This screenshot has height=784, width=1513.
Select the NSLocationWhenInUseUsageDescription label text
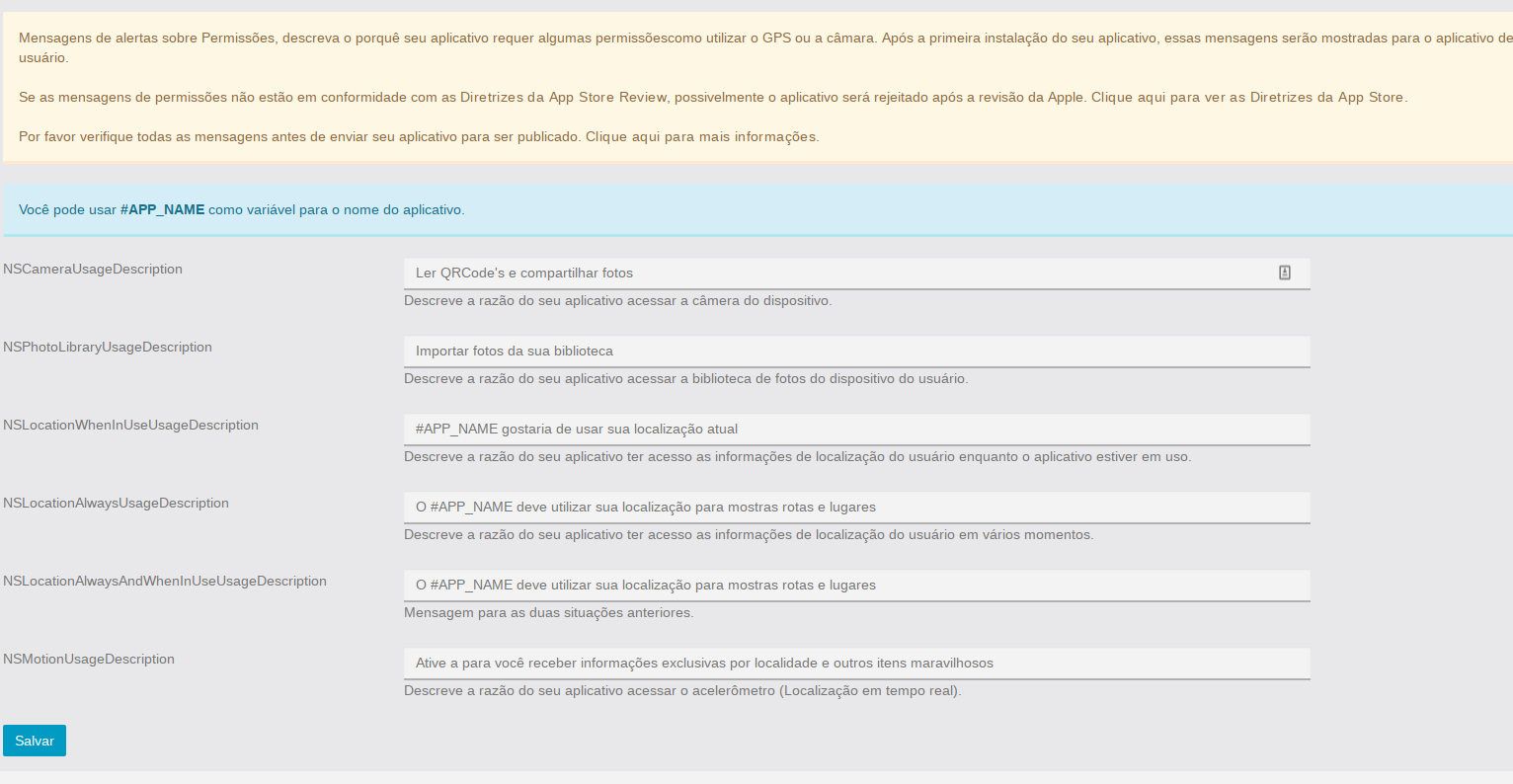coord(130,425)
